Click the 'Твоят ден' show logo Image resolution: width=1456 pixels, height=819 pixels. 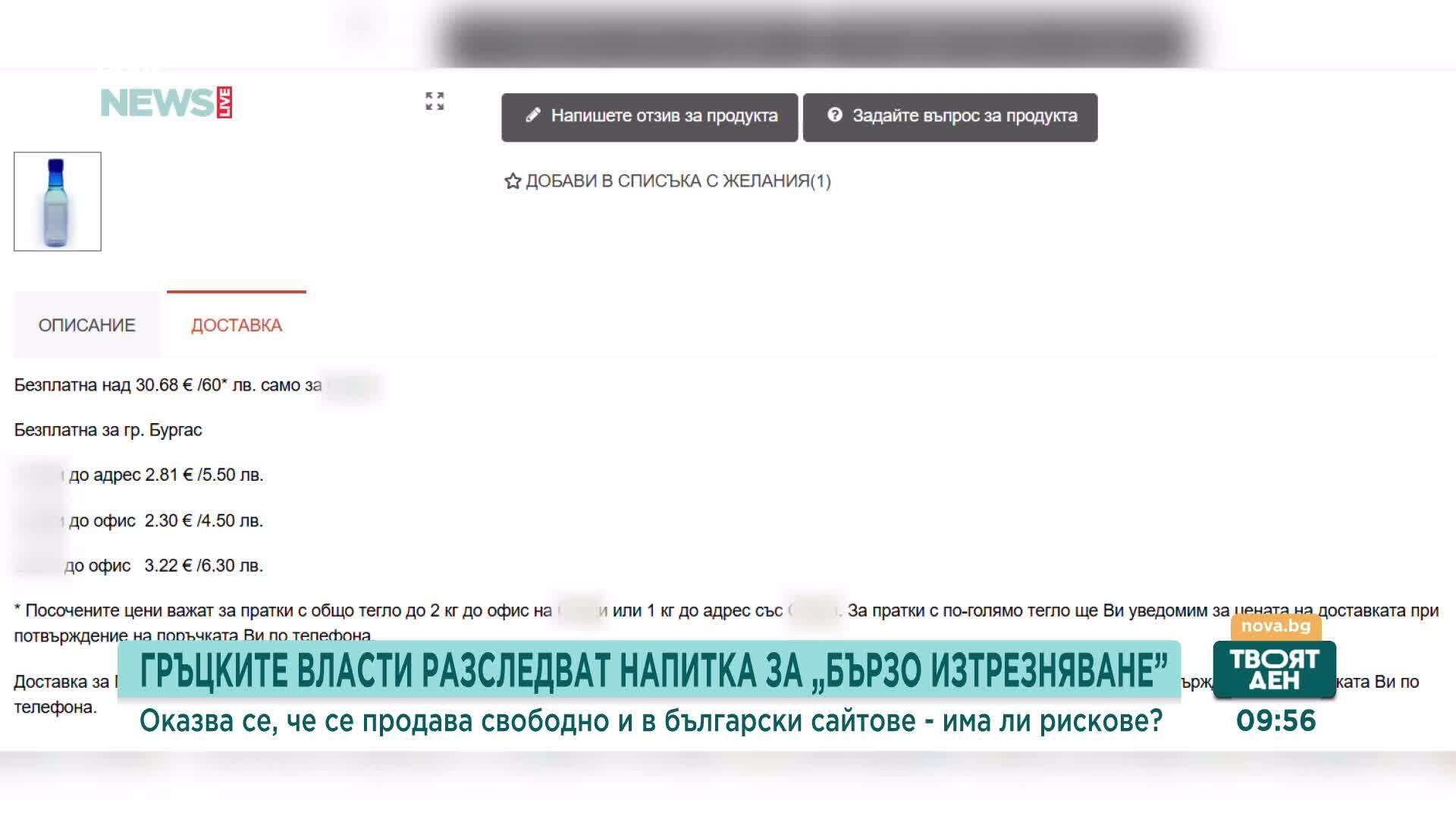tap(1274, 670)
